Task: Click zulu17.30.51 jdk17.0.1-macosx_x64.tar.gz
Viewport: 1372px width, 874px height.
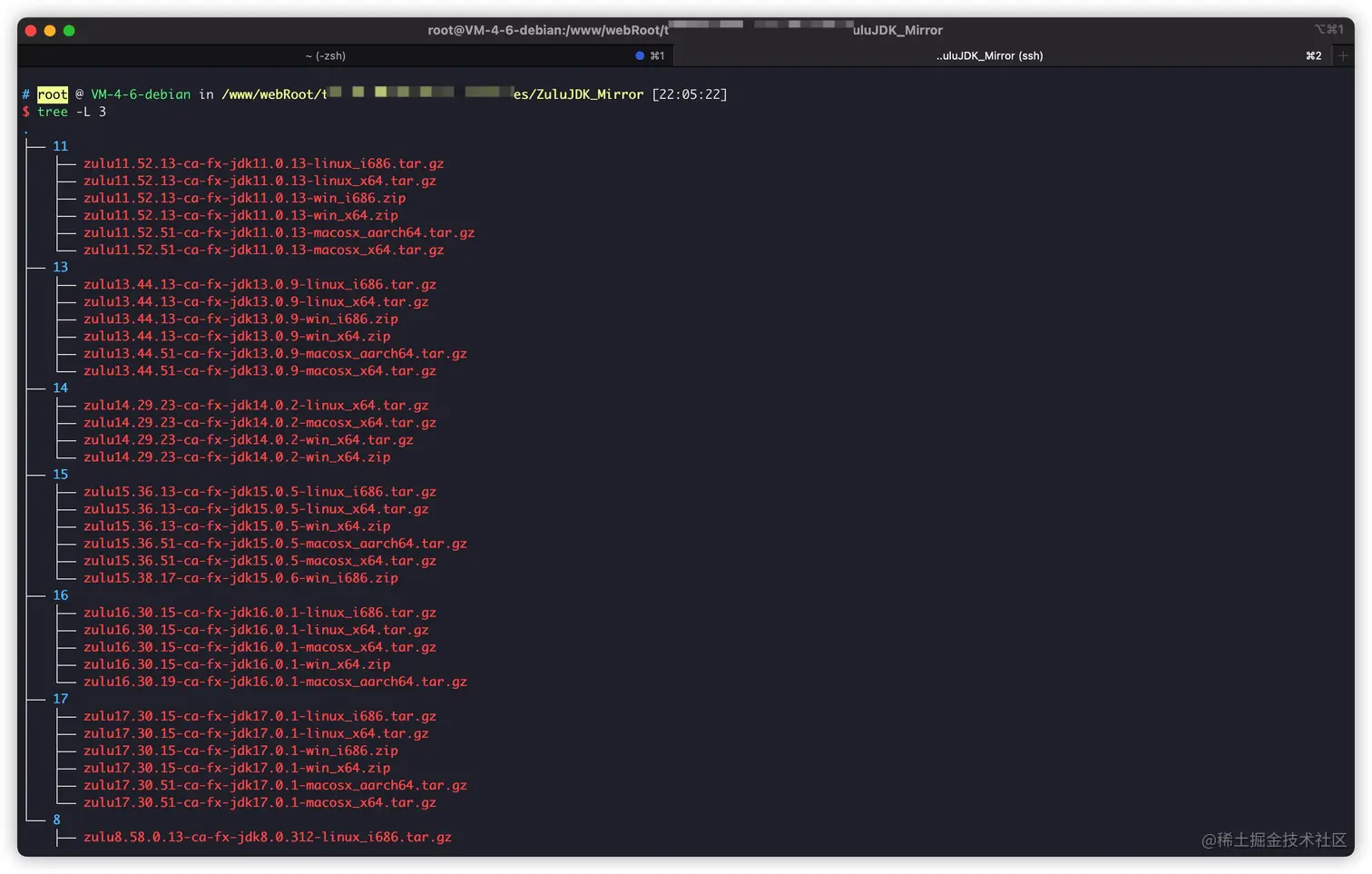Action: click(x=260, y=802)
